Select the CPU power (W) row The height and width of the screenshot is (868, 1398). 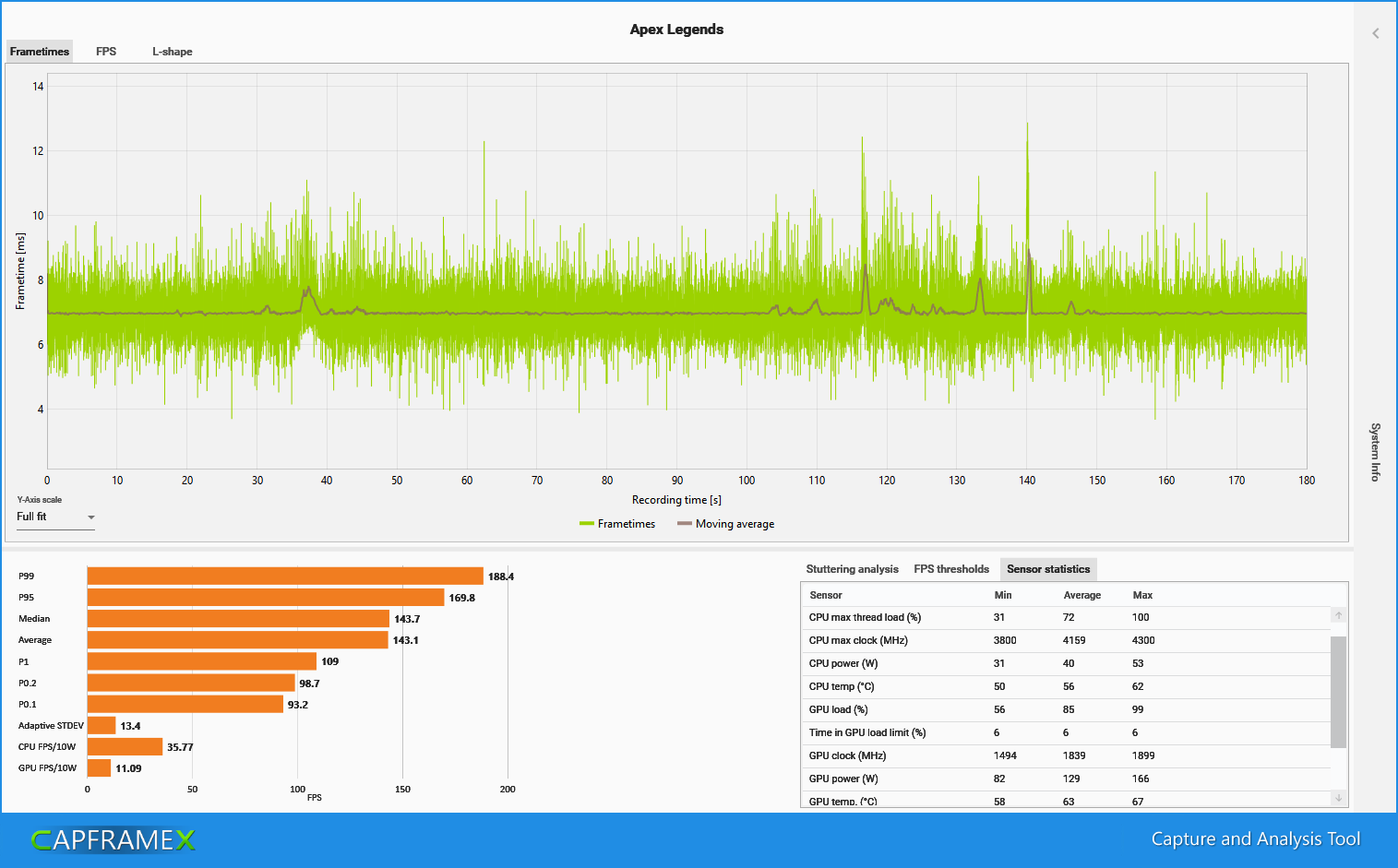1066,663
